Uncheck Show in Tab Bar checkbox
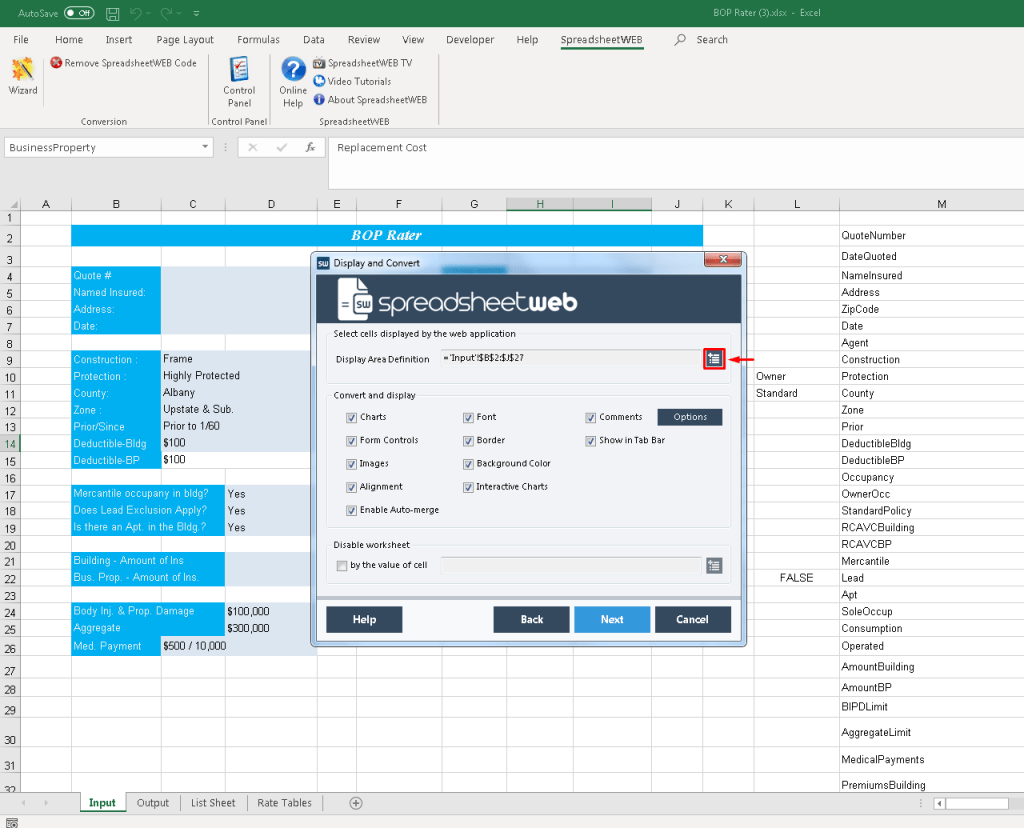This screenshot has width=1024, height=828. 590,441
